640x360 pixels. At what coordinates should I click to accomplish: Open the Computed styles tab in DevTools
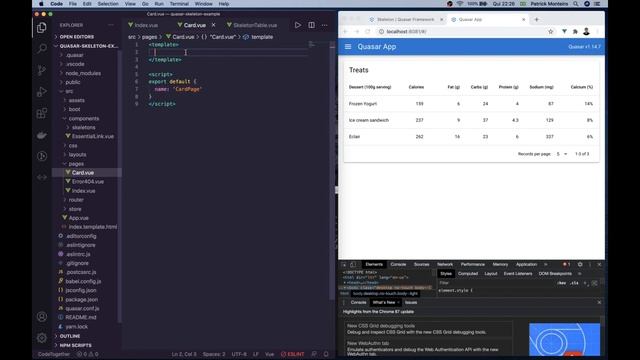click(468, 273)
